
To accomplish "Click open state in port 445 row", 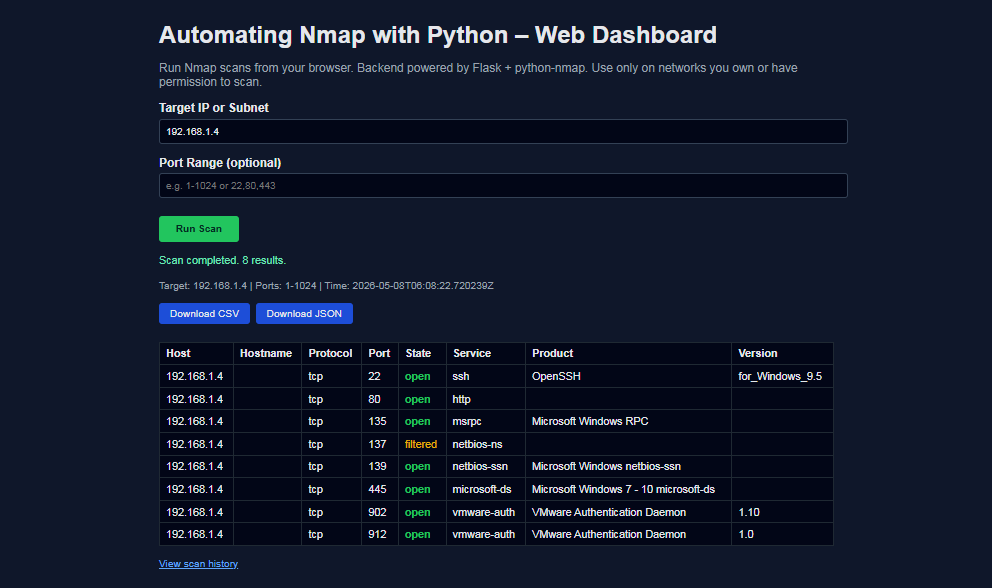I will point(422,489).
